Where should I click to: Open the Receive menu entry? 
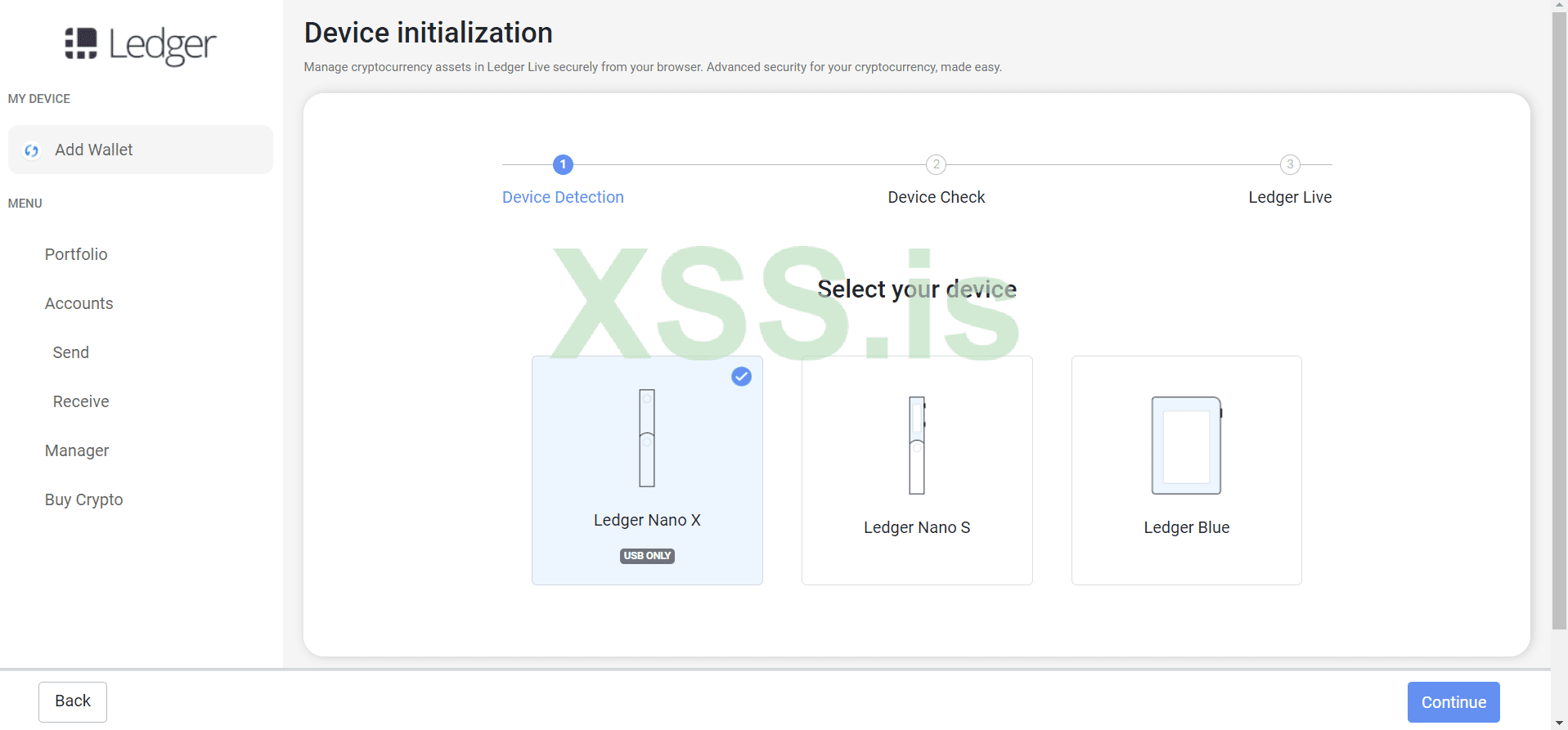click(81, 401)
